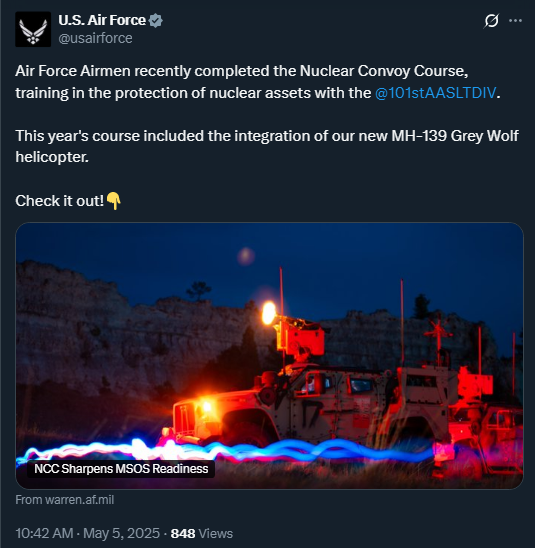Open the @101stAASLTDIV mention
This screenshot has width=535, height=548.
click(435, 93)
